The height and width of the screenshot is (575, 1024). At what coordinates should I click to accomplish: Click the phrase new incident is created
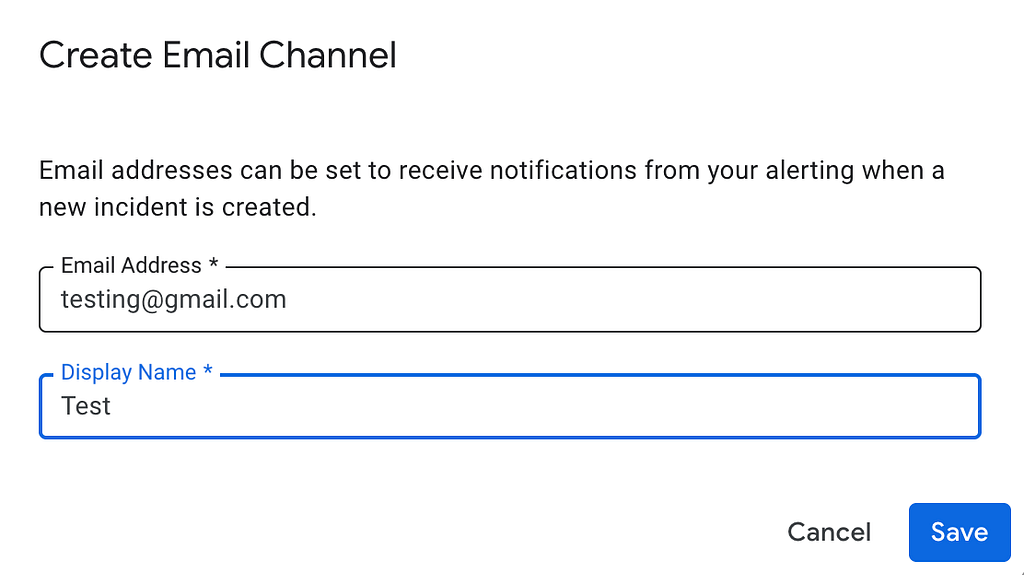178,207
